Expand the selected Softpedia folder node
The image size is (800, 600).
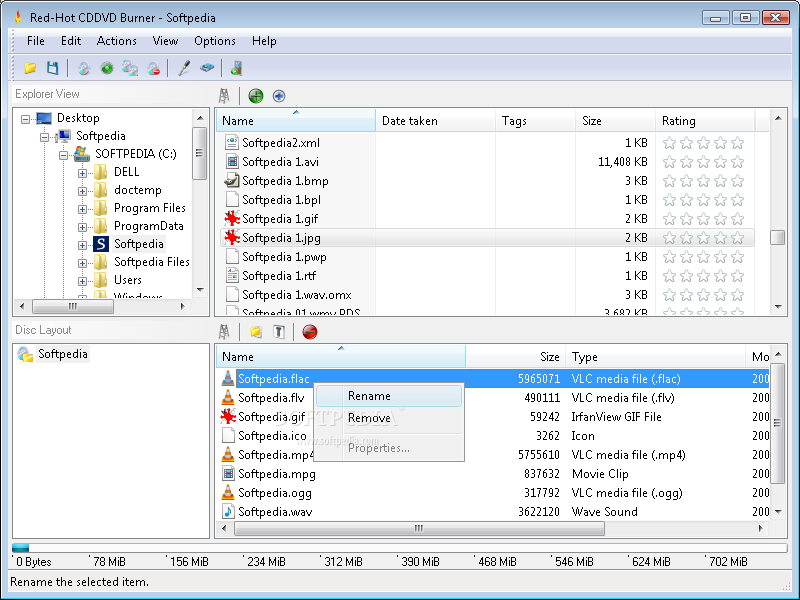pyautogui.click(x=82, y=245)
